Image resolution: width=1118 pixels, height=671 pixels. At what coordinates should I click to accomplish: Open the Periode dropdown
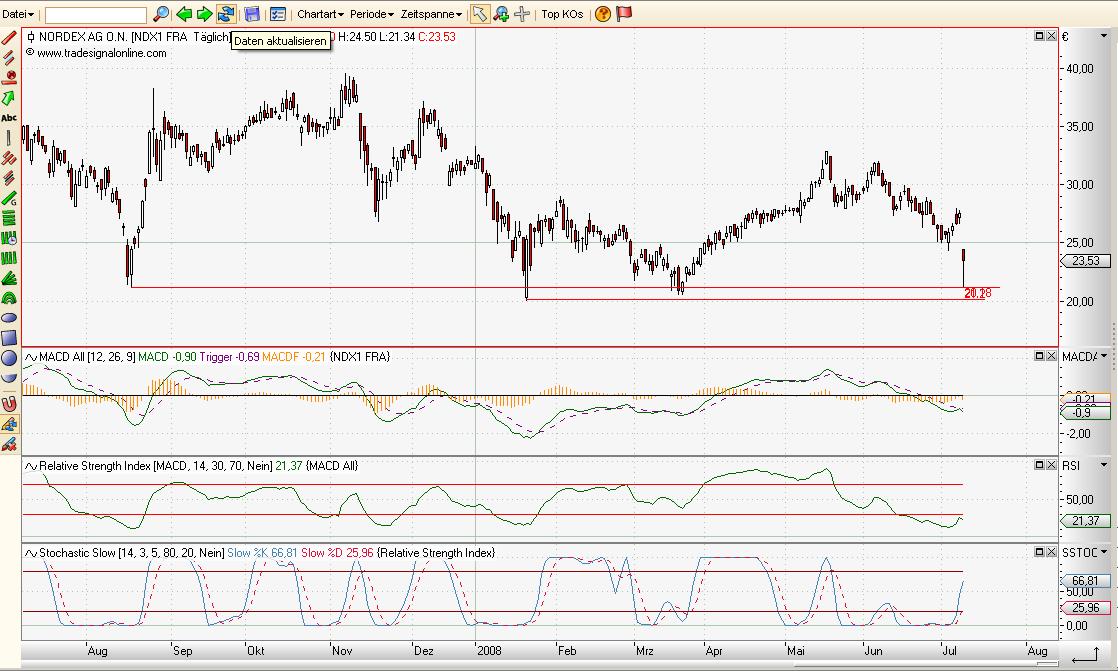[371, 14]
